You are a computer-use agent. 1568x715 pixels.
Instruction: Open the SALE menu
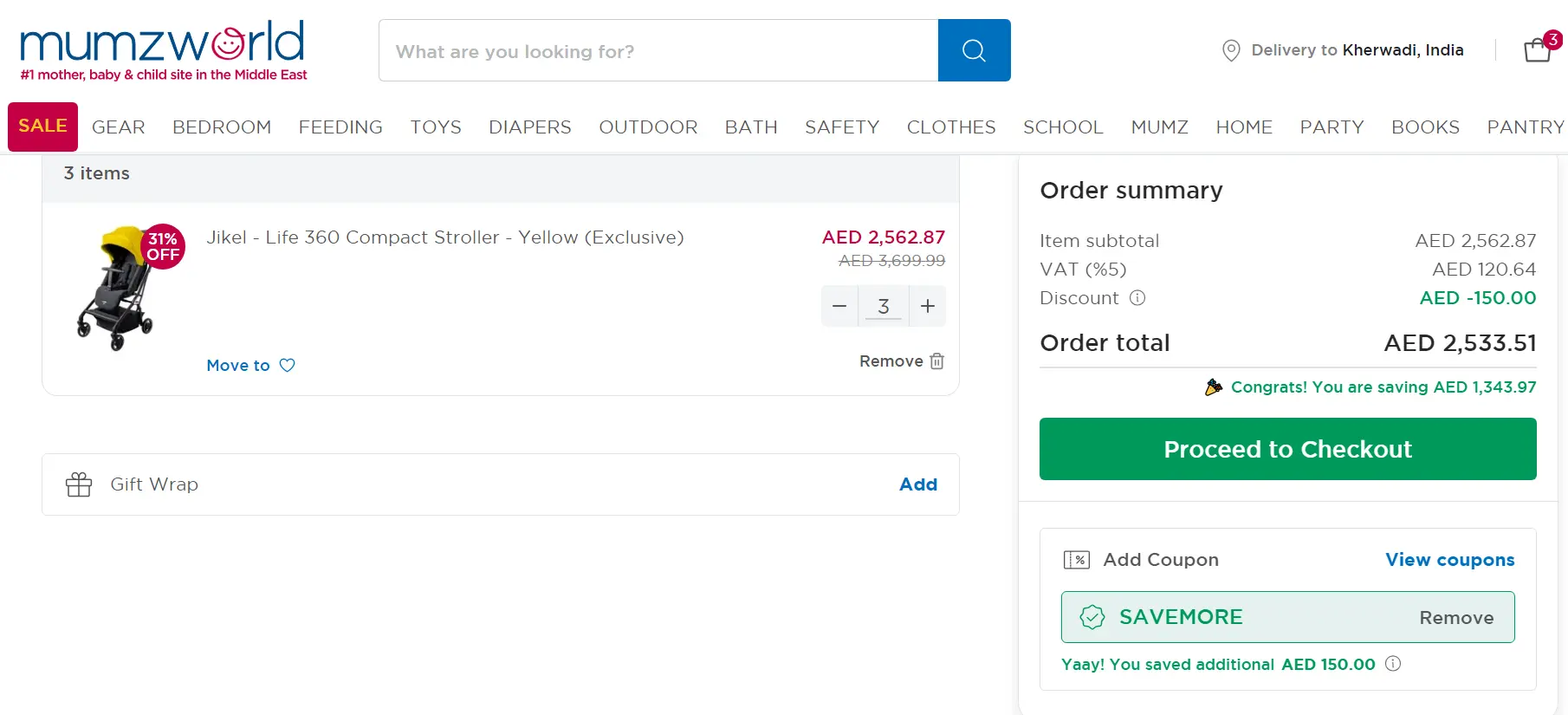pos(42,127)
